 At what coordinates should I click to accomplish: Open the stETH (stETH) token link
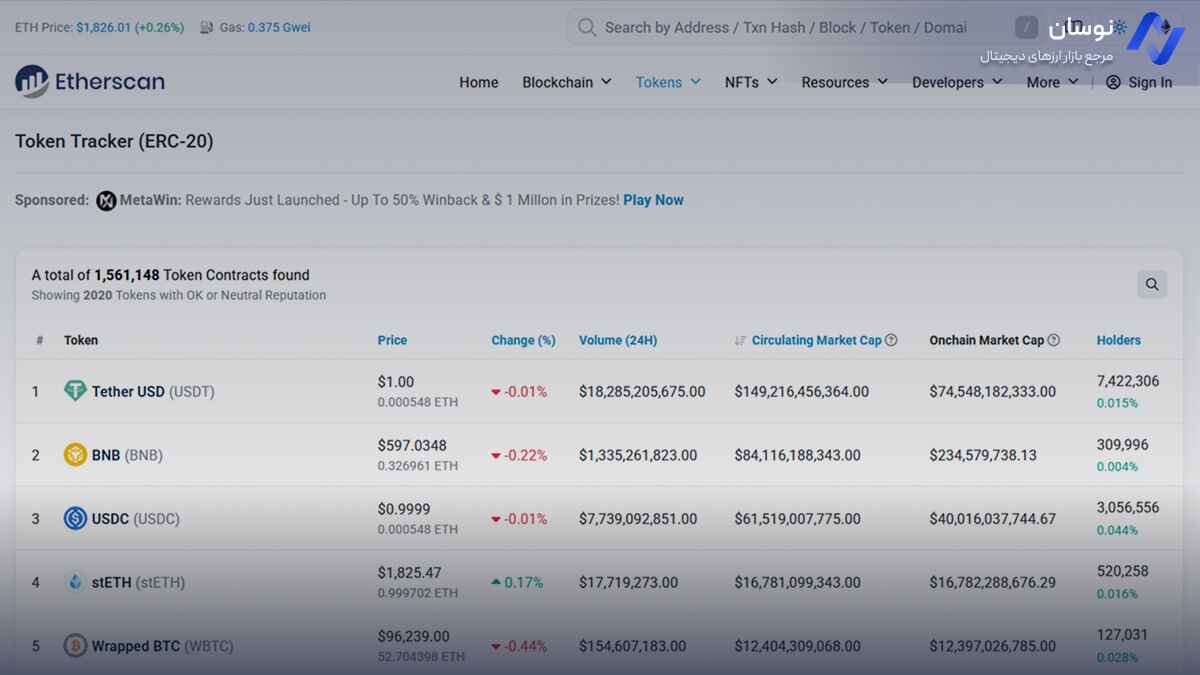[x=138, y=582]
